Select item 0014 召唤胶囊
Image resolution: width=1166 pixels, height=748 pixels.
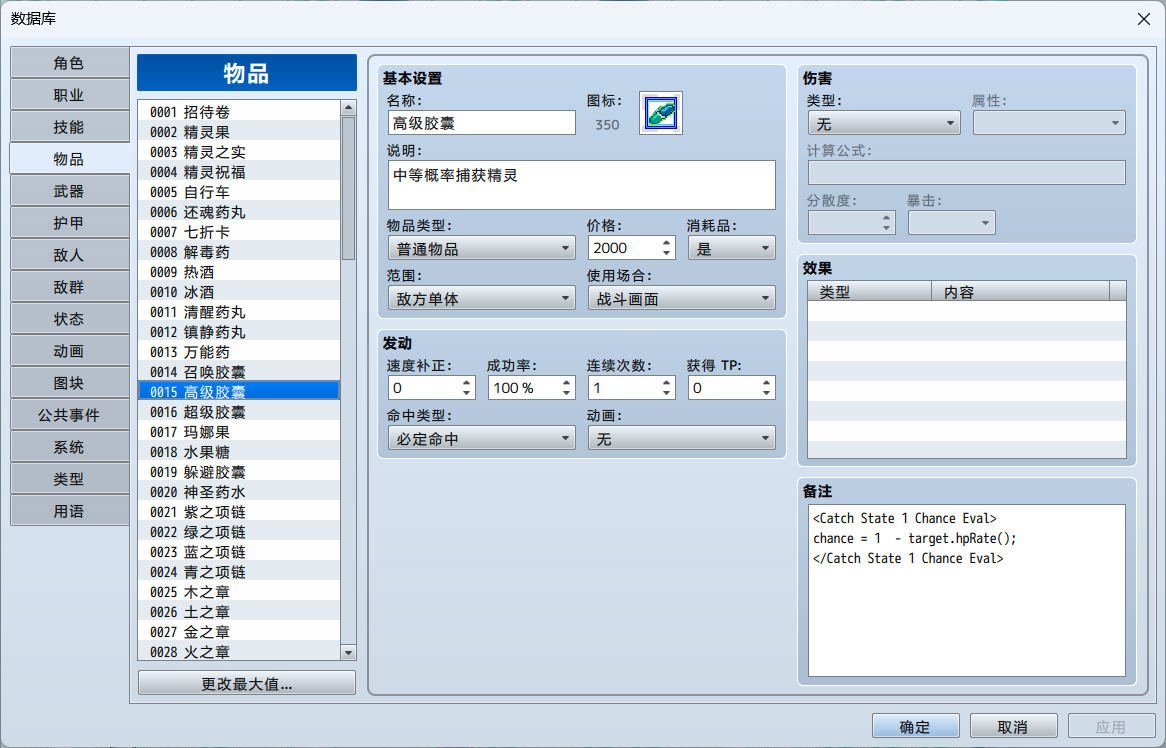pyautogui.click(x=239, y=372)
